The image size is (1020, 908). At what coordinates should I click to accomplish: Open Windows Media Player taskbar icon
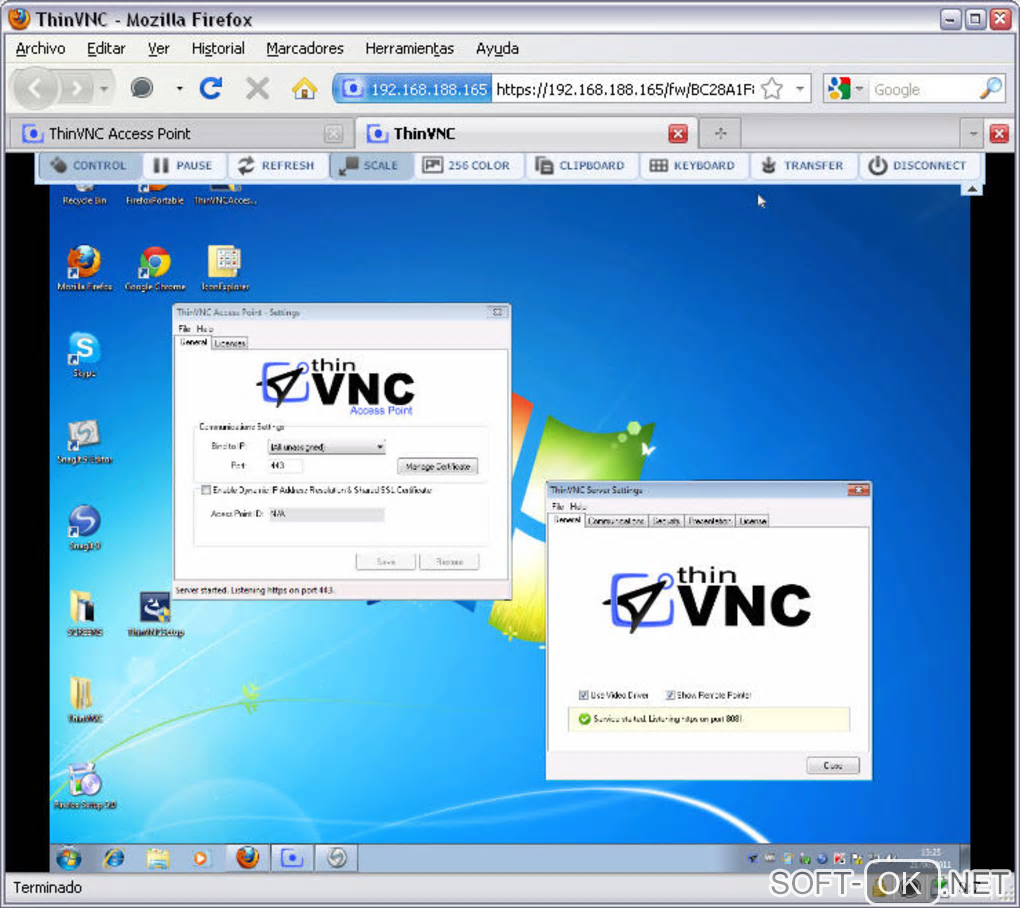(200, 859)
